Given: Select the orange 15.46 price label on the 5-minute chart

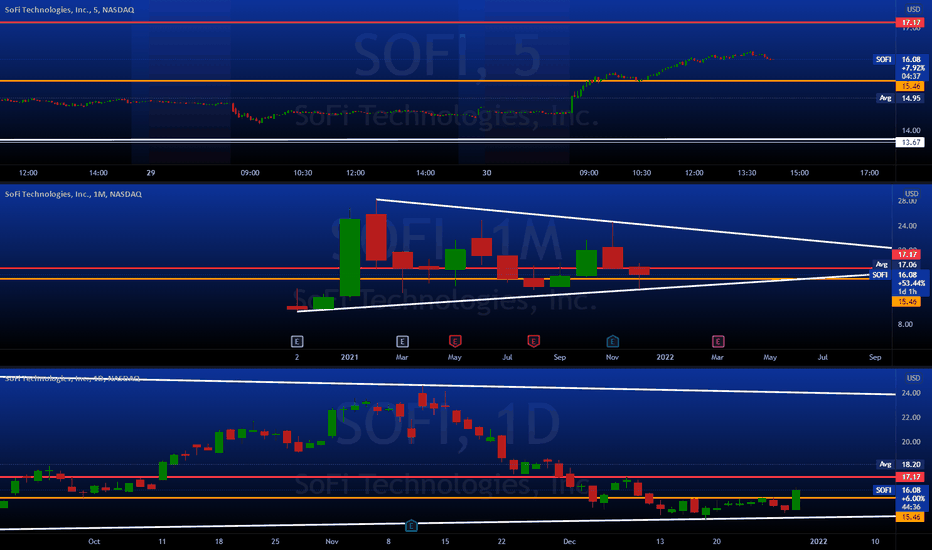Looking at the screenshot, I should coord(911,86).
